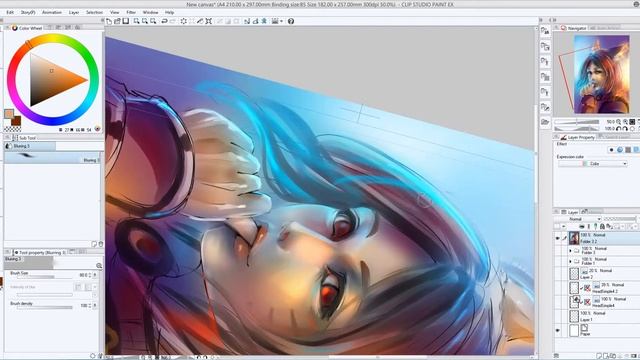Click the delete sub tool trash icon

click(x=101, y=244)
